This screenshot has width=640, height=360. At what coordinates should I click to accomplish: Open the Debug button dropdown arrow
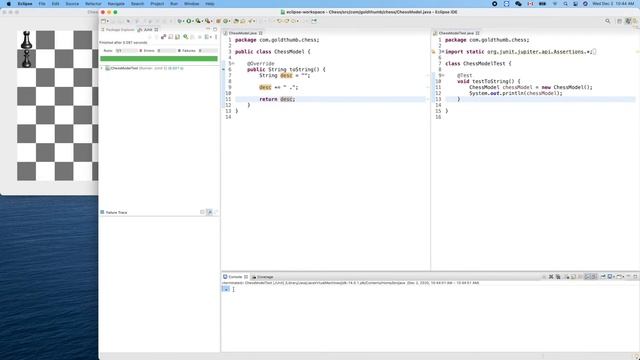[183, 21]
